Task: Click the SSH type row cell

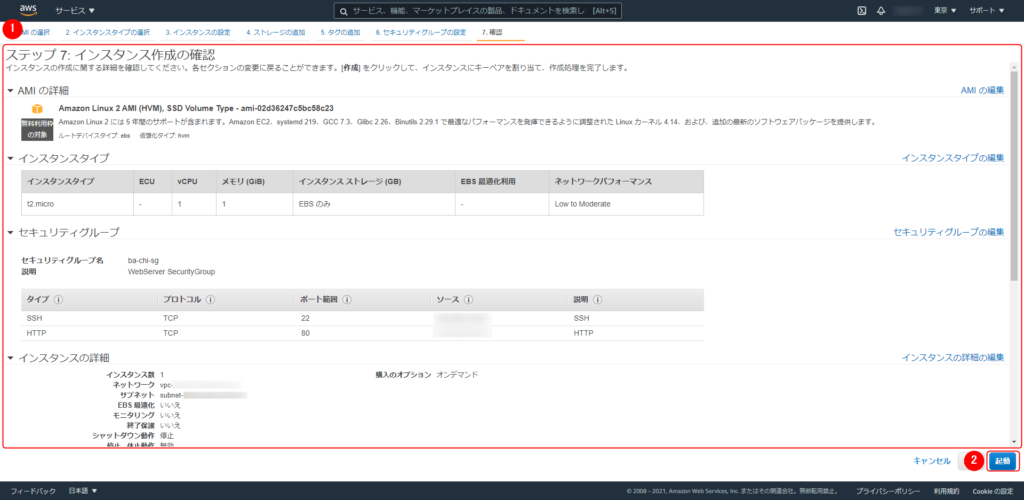Action: (34, 319)
